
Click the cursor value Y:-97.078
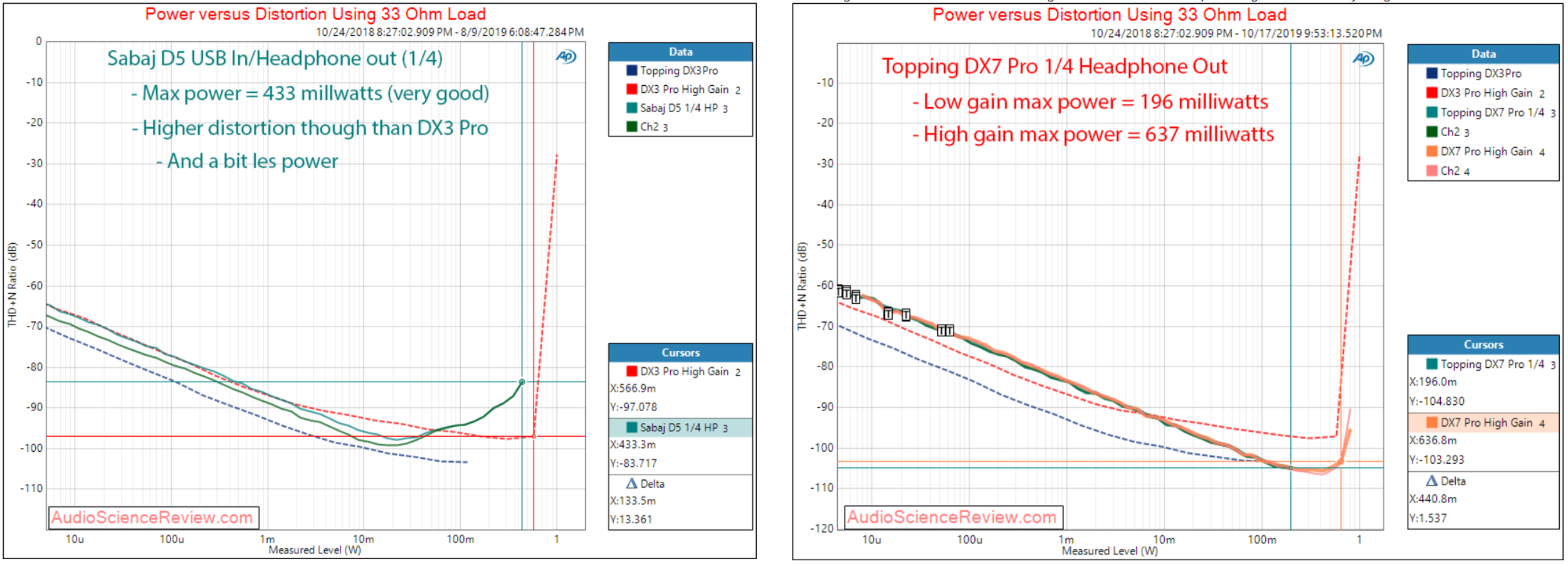pyautogui.click(x=633, y=407)
